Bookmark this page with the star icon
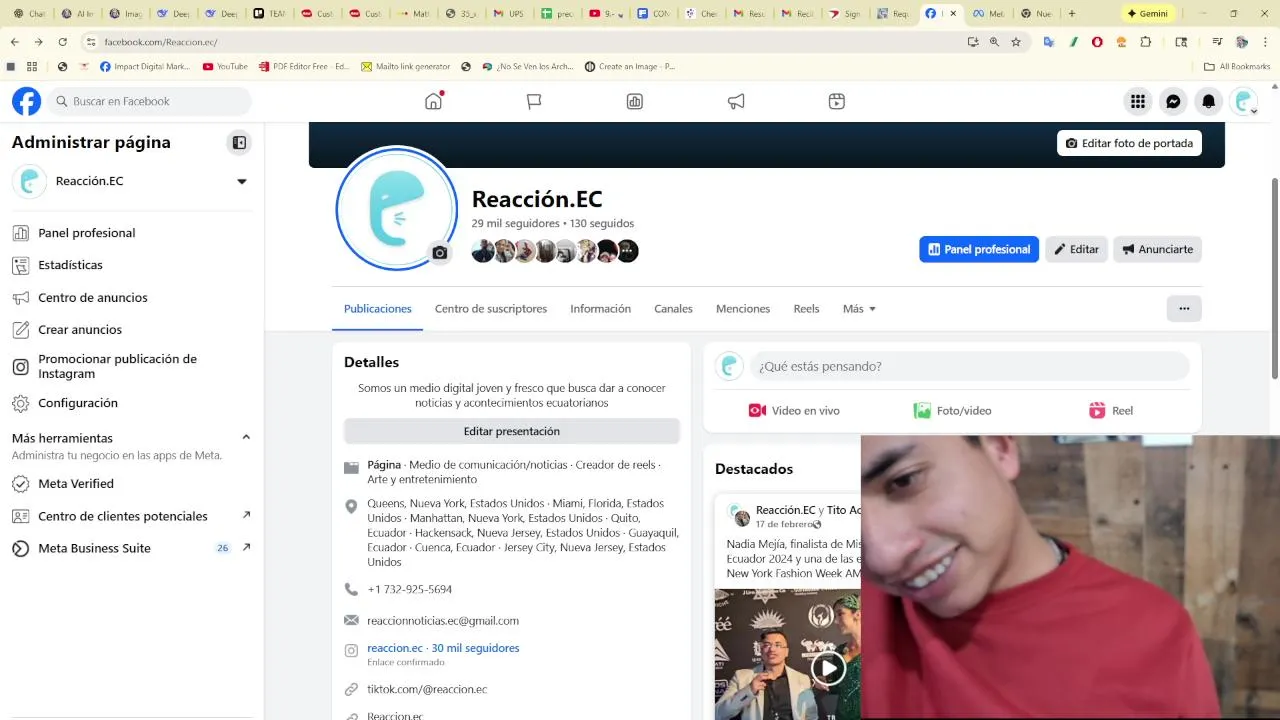Viewport: 1280px width, 720px height. [x=1016, y=42]
